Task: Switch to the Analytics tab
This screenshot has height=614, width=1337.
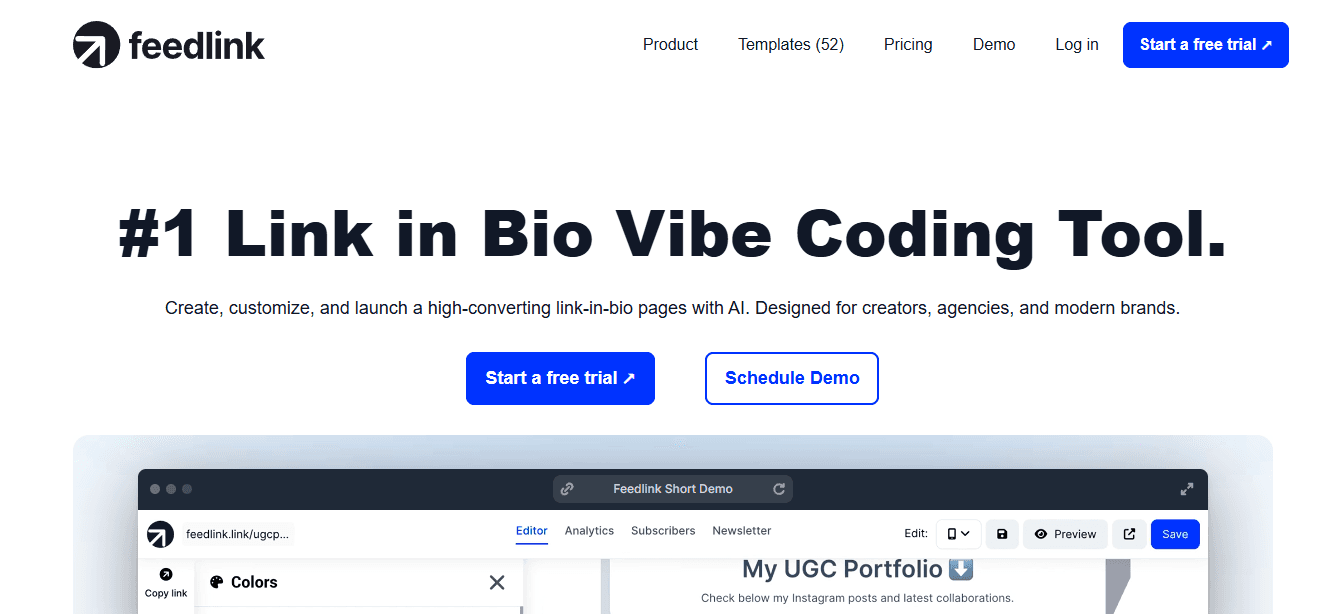Action: click(589, 530)
